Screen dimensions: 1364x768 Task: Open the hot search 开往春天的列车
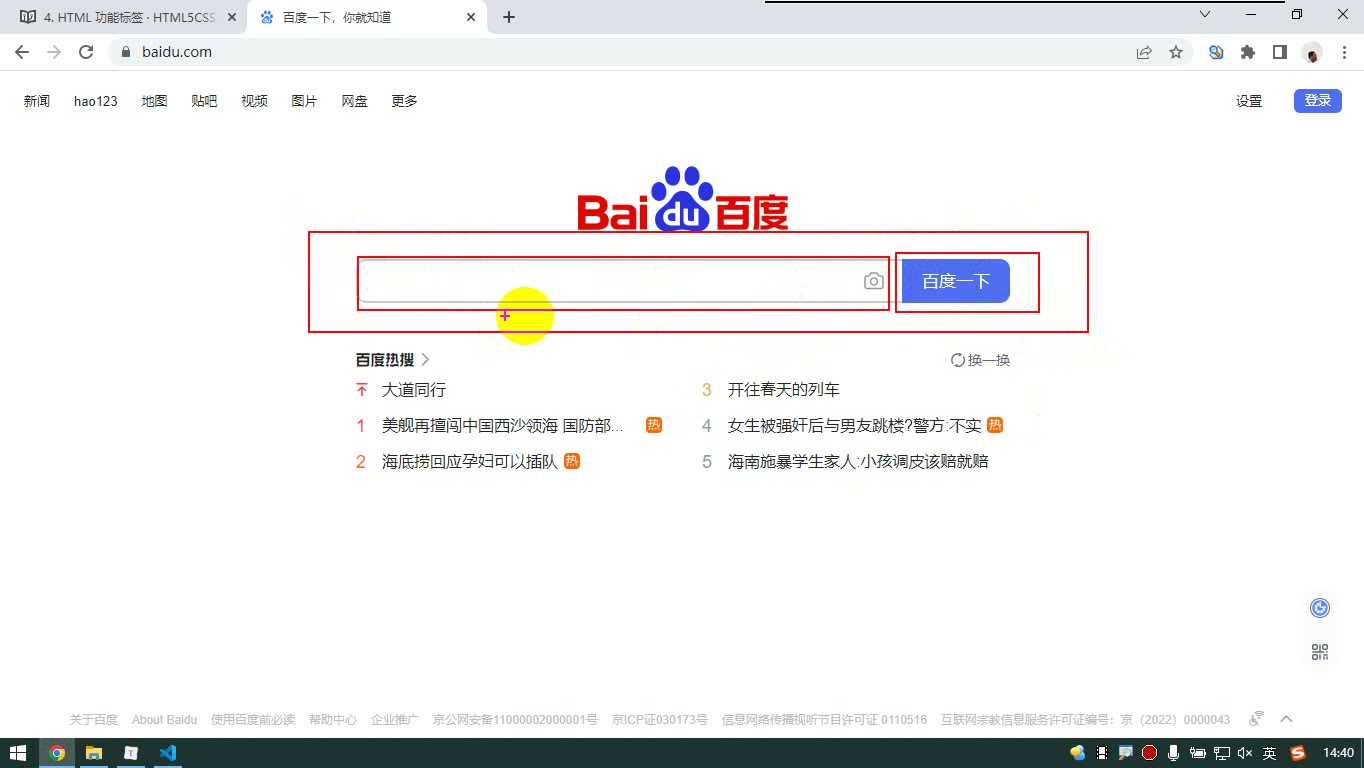coord(784,390)
